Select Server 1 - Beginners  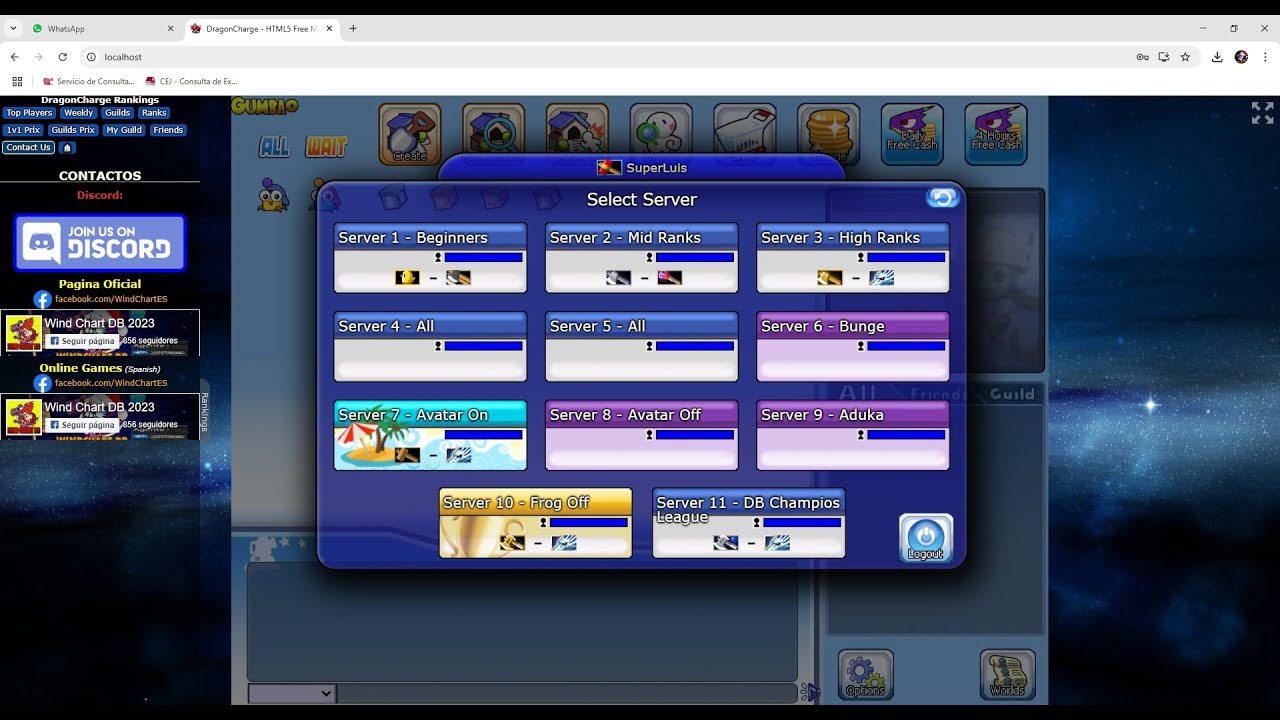pos(430,258)
